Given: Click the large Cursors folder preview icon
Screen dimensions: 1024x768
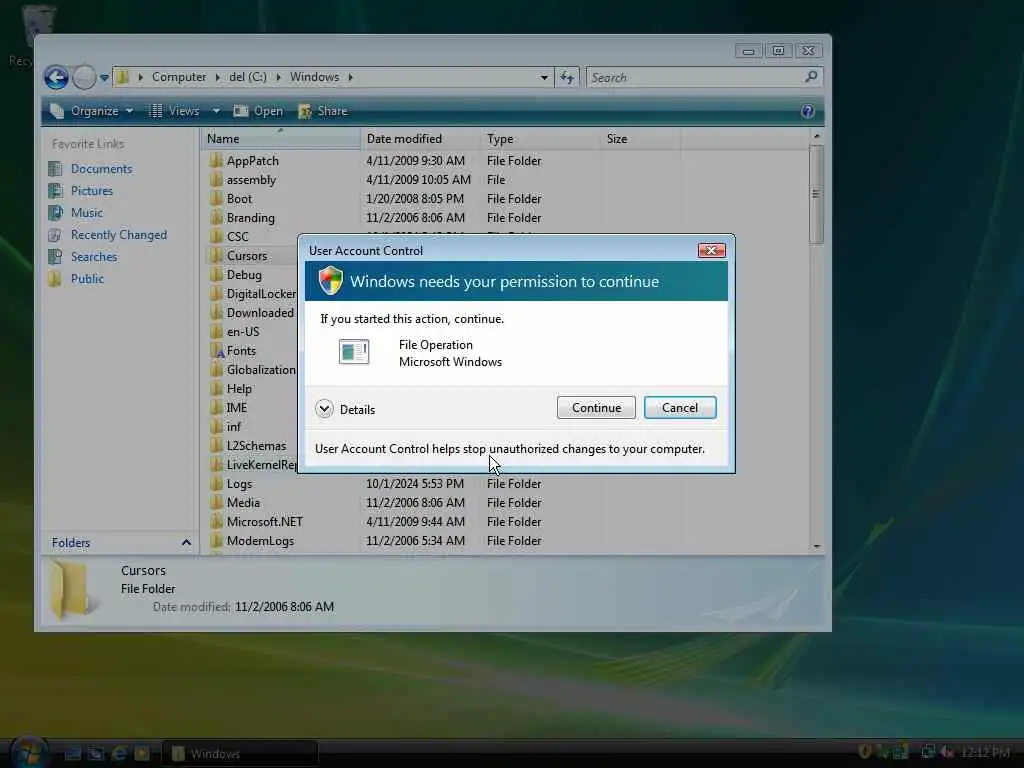Looking at the screenshot, I should (x=71, y=589).
